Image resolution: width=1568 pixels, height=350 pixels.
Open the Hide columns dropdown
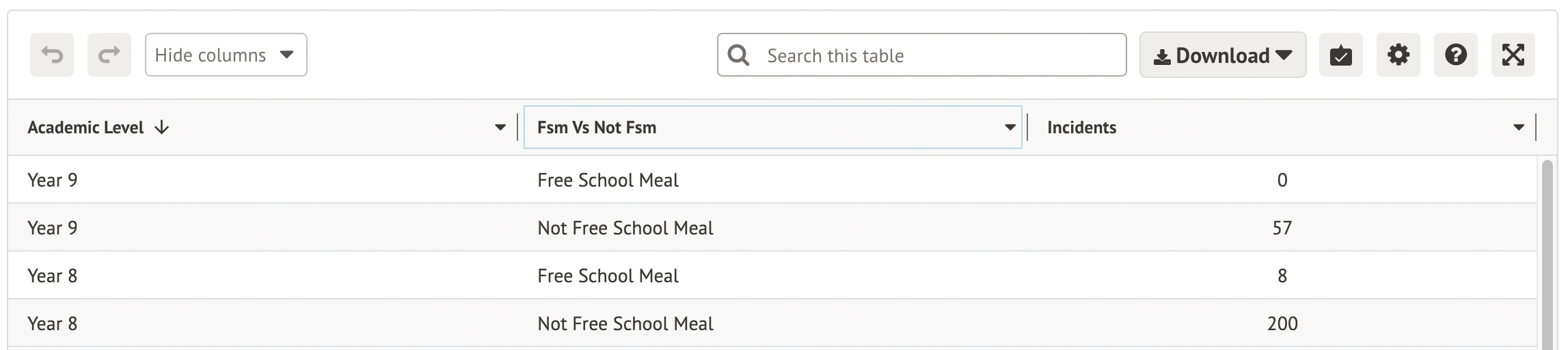(x=226, y=55)
